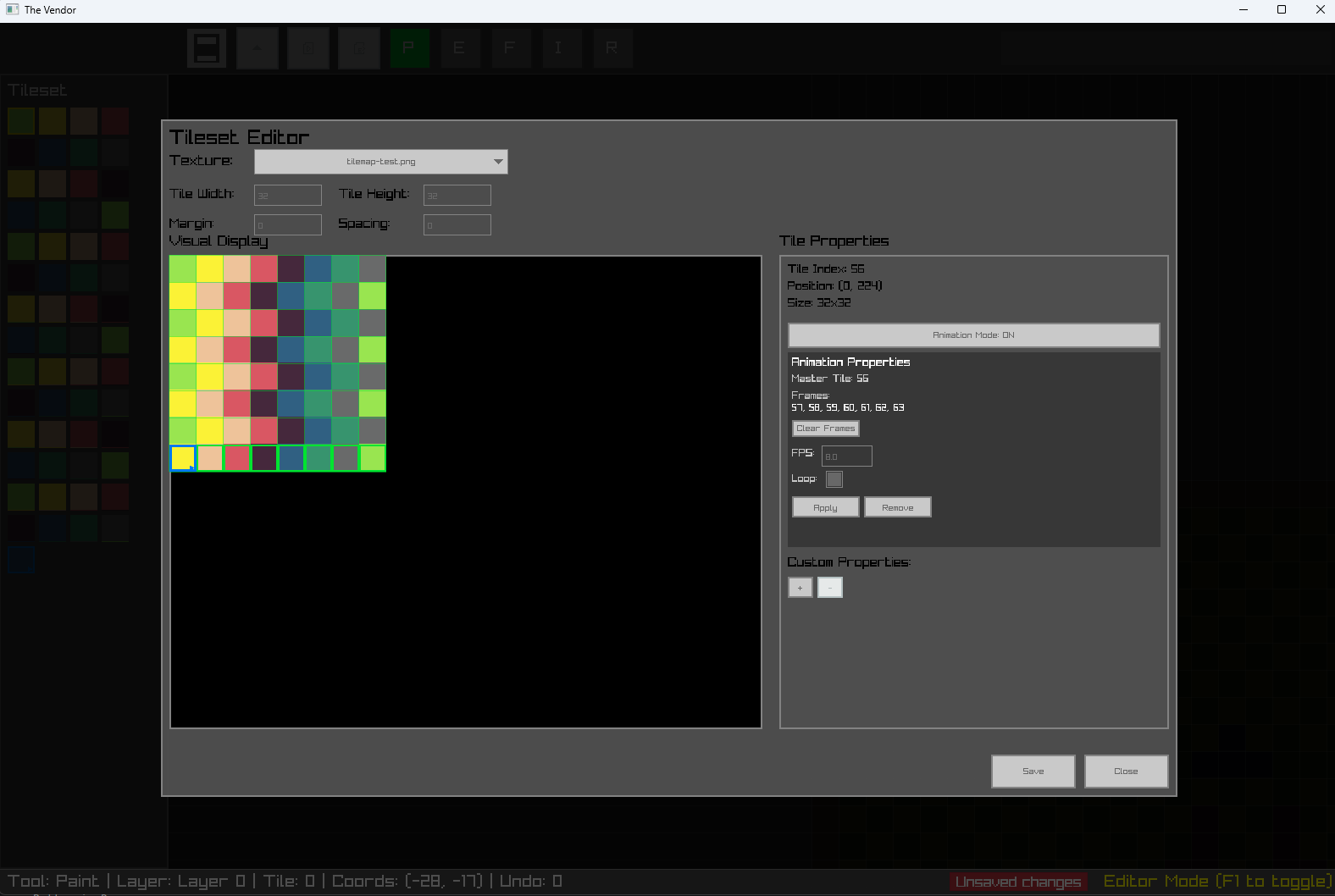
Task: Click the 'Unsaved changes' status indicator
Action: pyautogui.click(x=1019, y=882)
